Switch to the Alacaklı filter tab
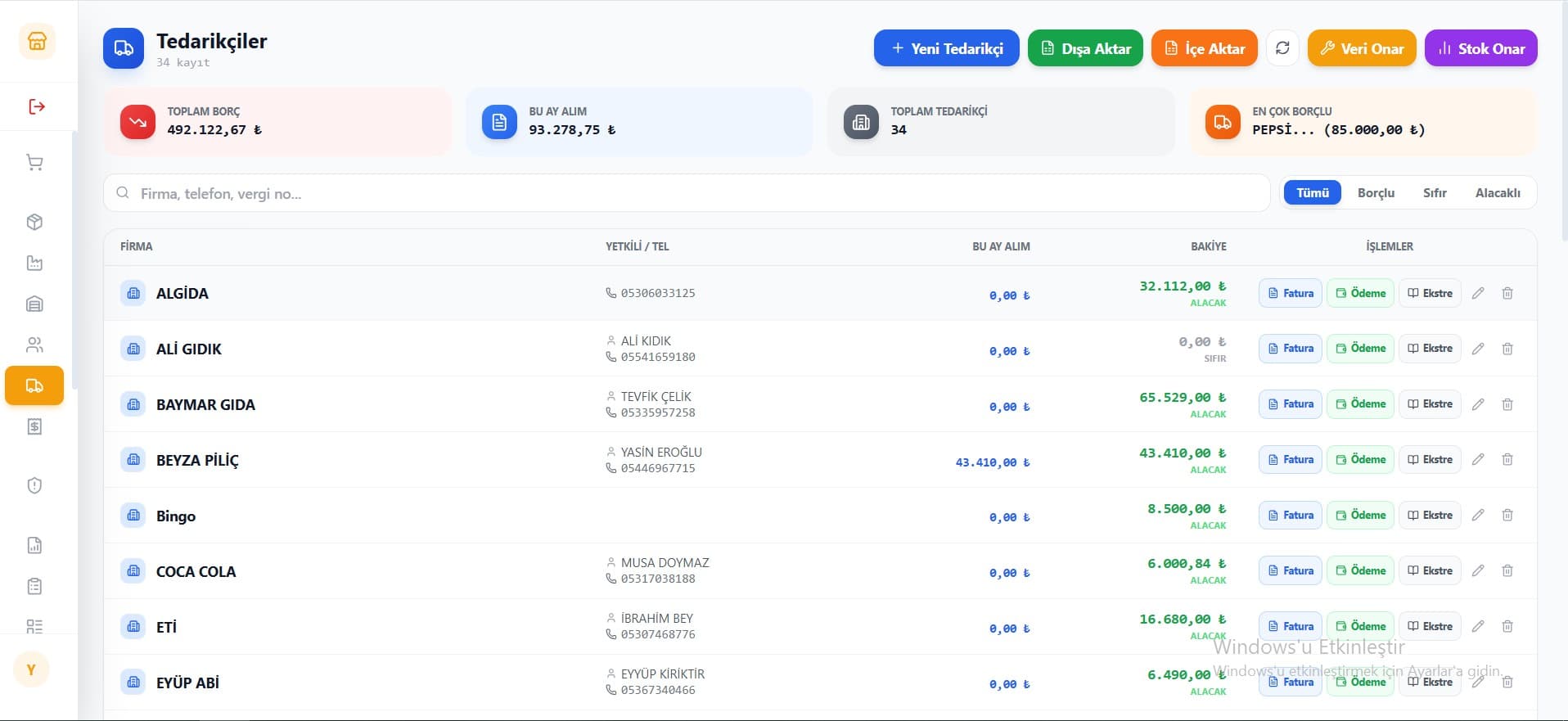The height and width of the screenshot is (721, 1568). coord(1498,192)
